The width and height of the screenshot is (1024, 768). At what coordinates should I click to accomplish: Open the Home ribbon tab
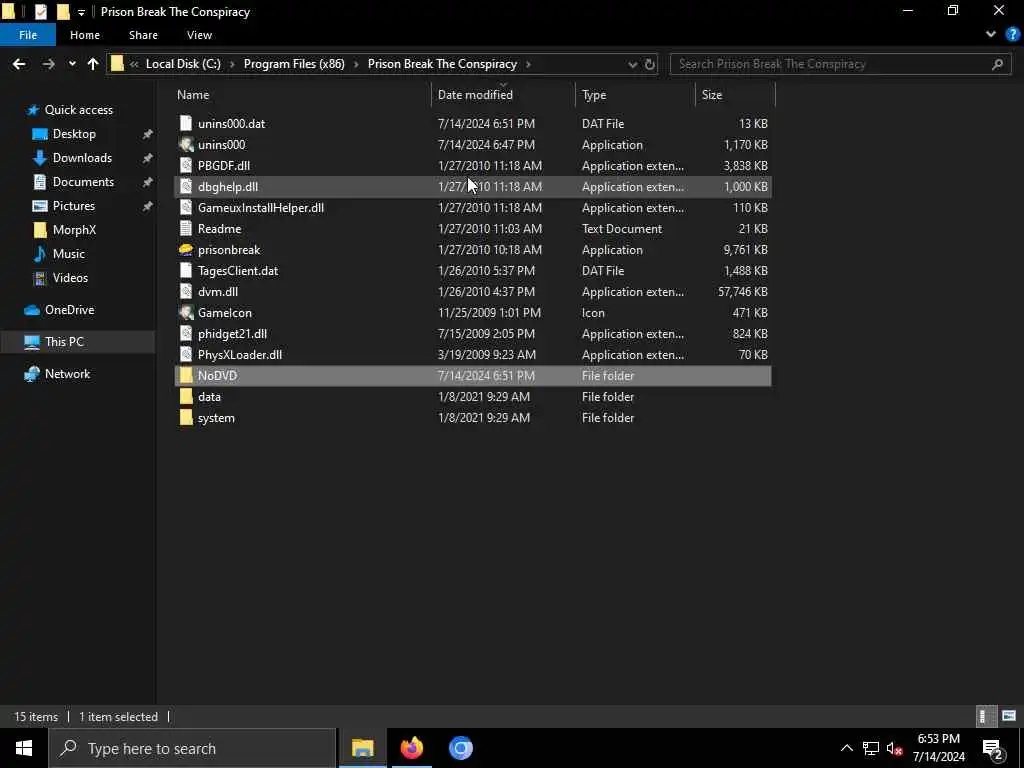click(85, 35)
